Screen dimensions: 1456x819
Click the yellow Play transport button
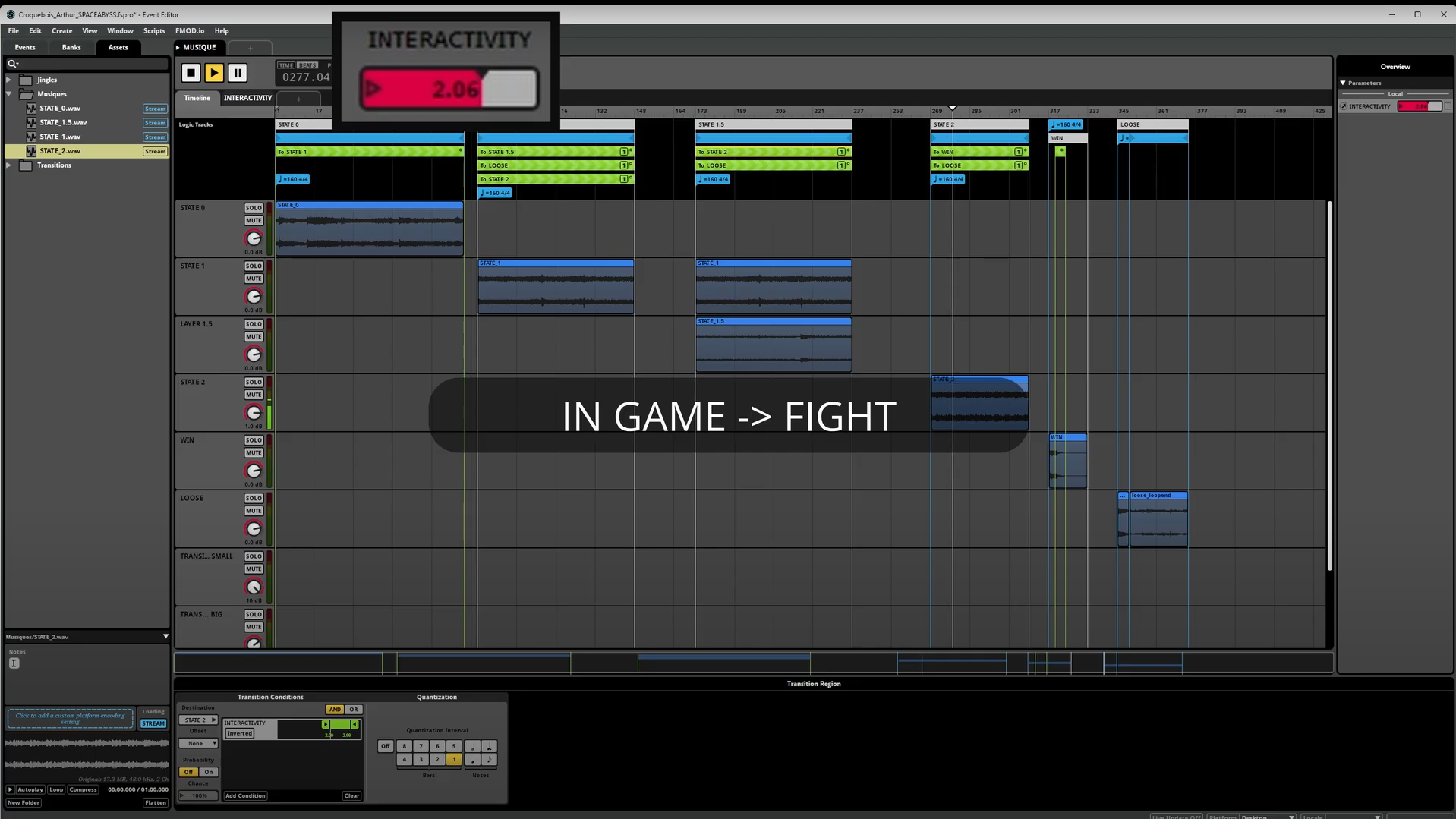[x=214, y=73]
